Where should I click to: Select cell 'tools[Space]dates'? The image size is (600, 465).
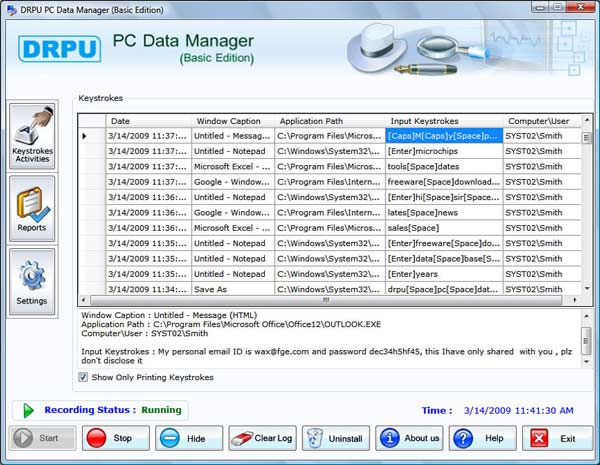tap(444, 166)
